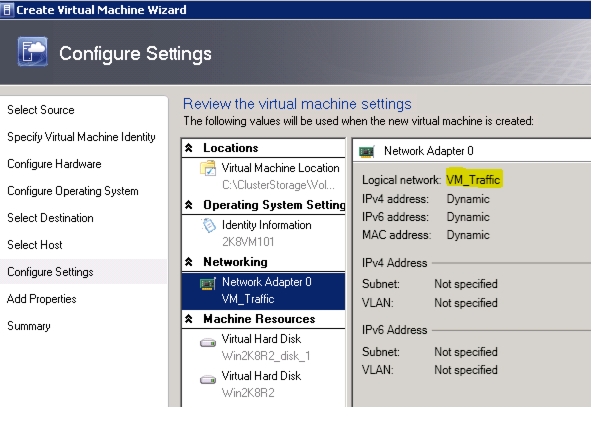Image resolution: width=593 pixels, height=427 pixels.
Task: Select the Win2K8R2_disk_1 virtual hard disk
Action: coord(264,348)
